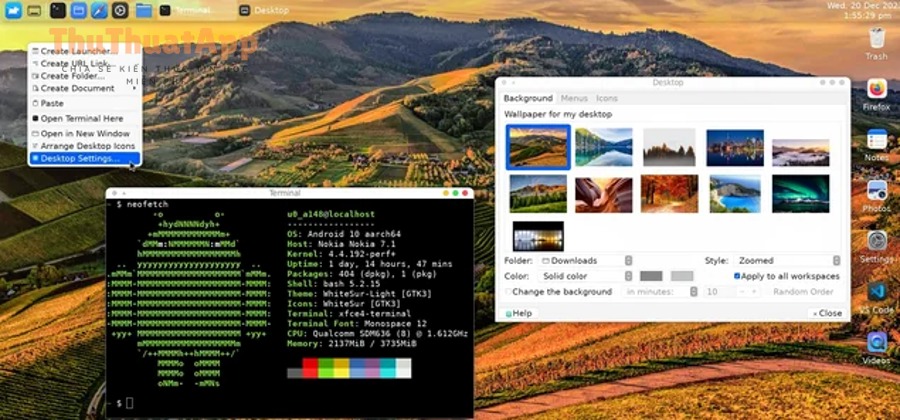900x420 pixels.
Task: Select the autumn forest path wallpaper
Action: tap(669, 193)
